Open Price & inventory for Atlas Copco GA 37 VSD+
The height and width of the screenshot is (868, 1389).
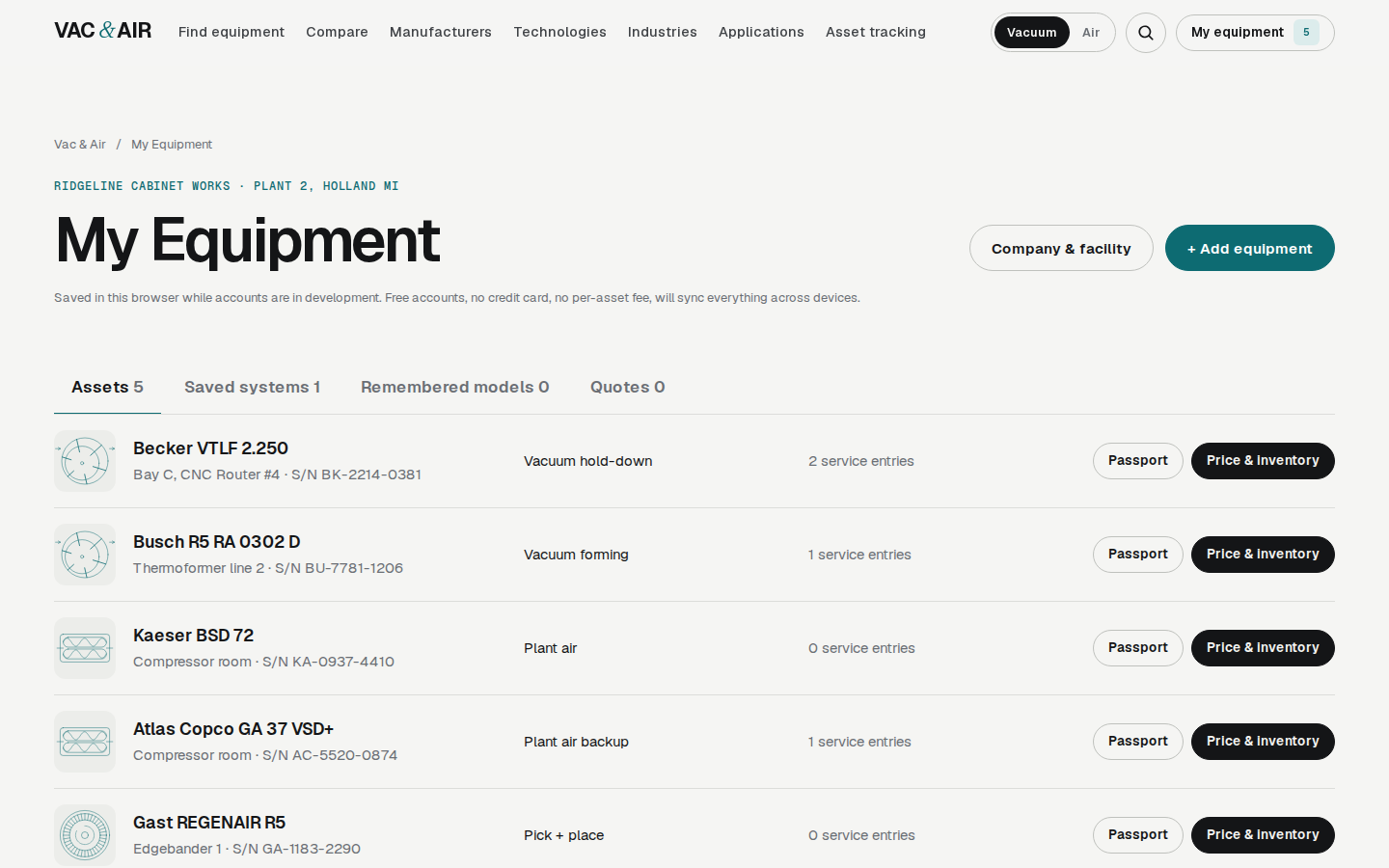coord(1263,742)
